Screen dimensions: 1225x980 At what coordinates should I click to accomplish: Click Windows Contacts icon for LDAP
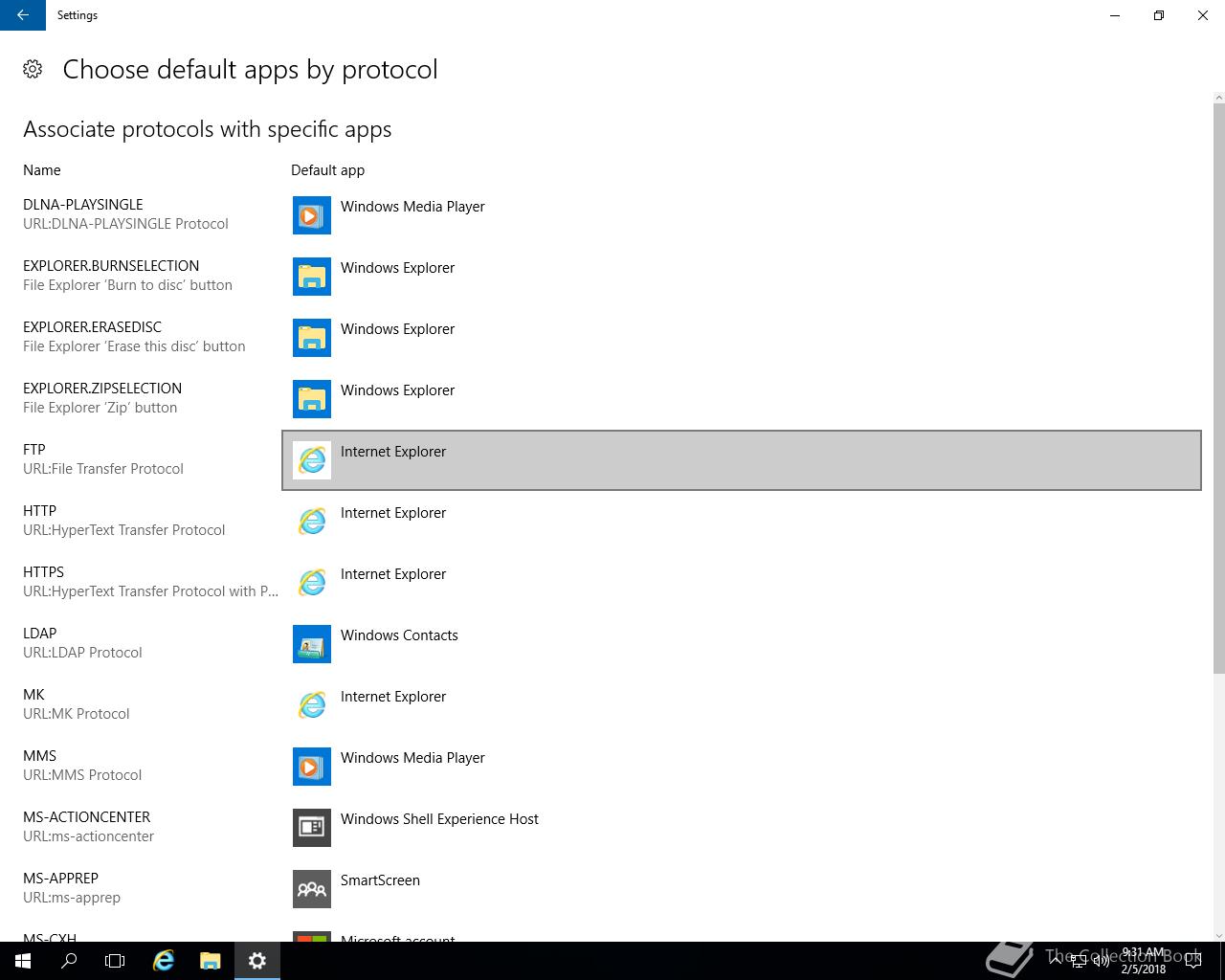click(x=312, y=644)
